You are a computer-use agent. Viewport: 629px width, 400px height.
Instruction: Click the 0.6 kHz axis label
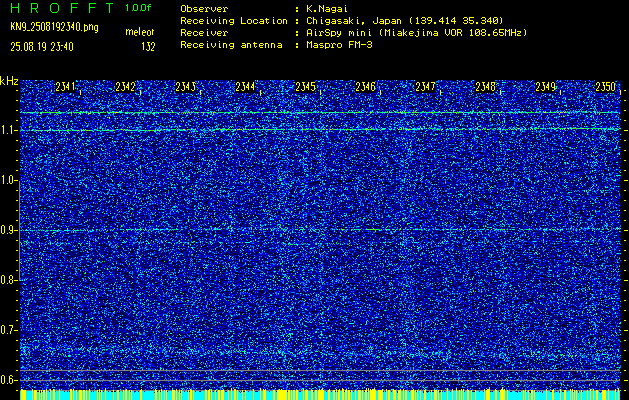point(8,380)
